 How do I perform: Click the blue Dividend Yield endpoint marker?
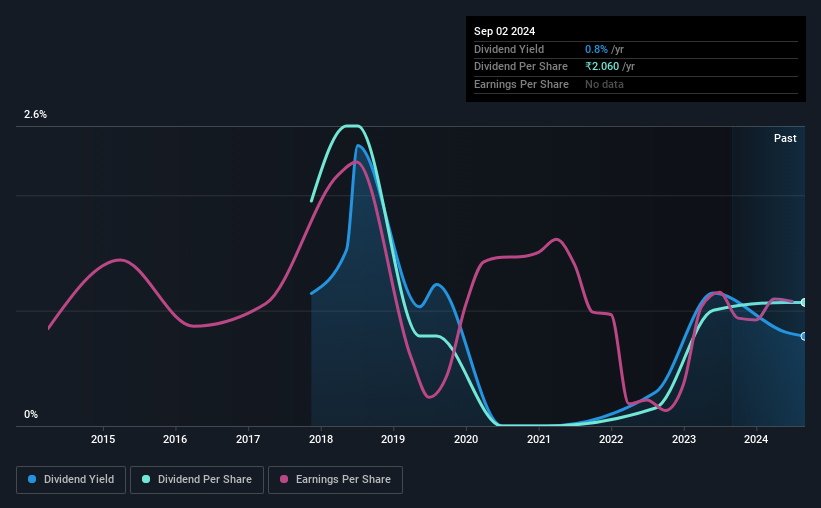tap(804, 336)
